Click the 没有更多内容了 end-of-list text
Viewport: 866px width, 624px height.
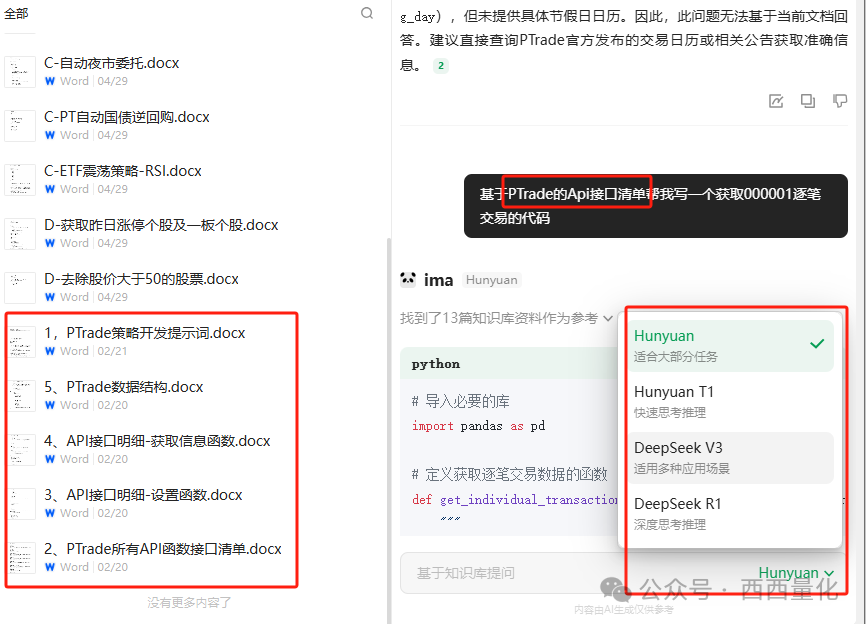point(189,602)
